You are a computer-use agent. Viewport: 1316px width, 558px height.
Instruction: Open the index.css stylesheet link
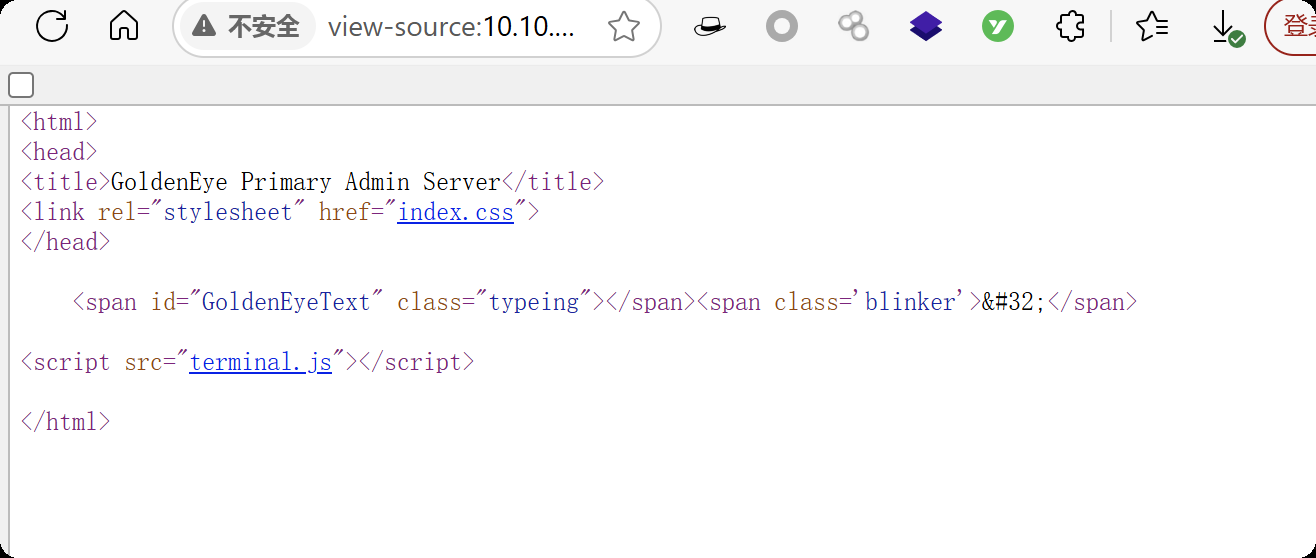pyautogui.click(x=455, y=212)
